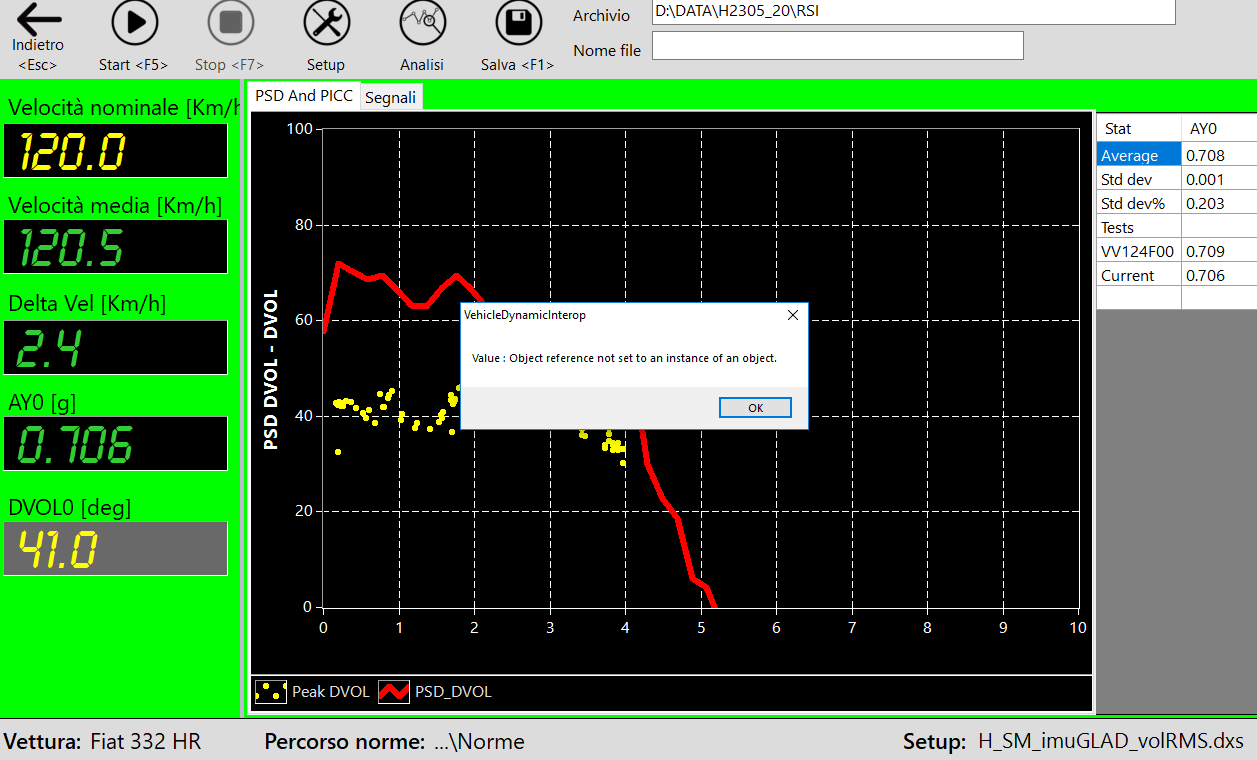1257x760 pixels.
Task: Open Setup wrench and screwdriver icon
Action: [x=326, y=23]
